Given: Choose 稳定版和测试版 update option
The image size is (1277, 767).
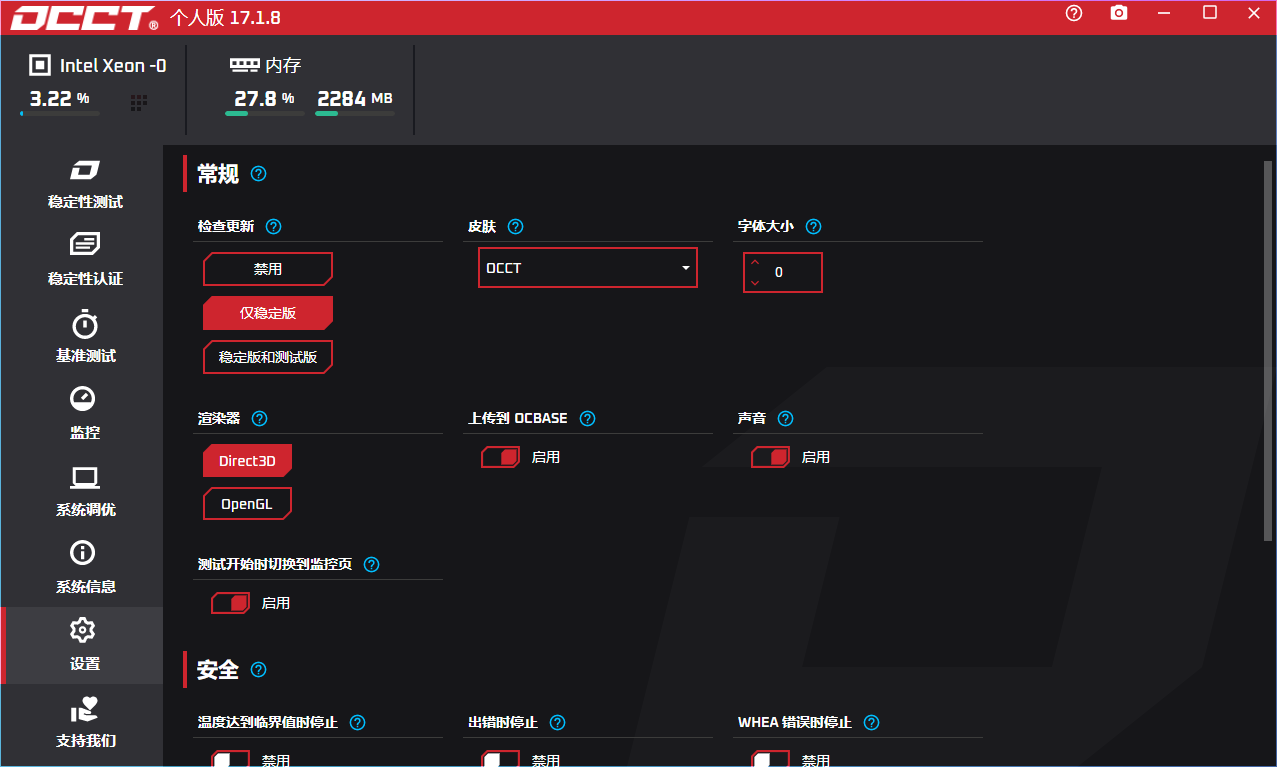Looking at the screenshot, I should click(x=268, y=357).
